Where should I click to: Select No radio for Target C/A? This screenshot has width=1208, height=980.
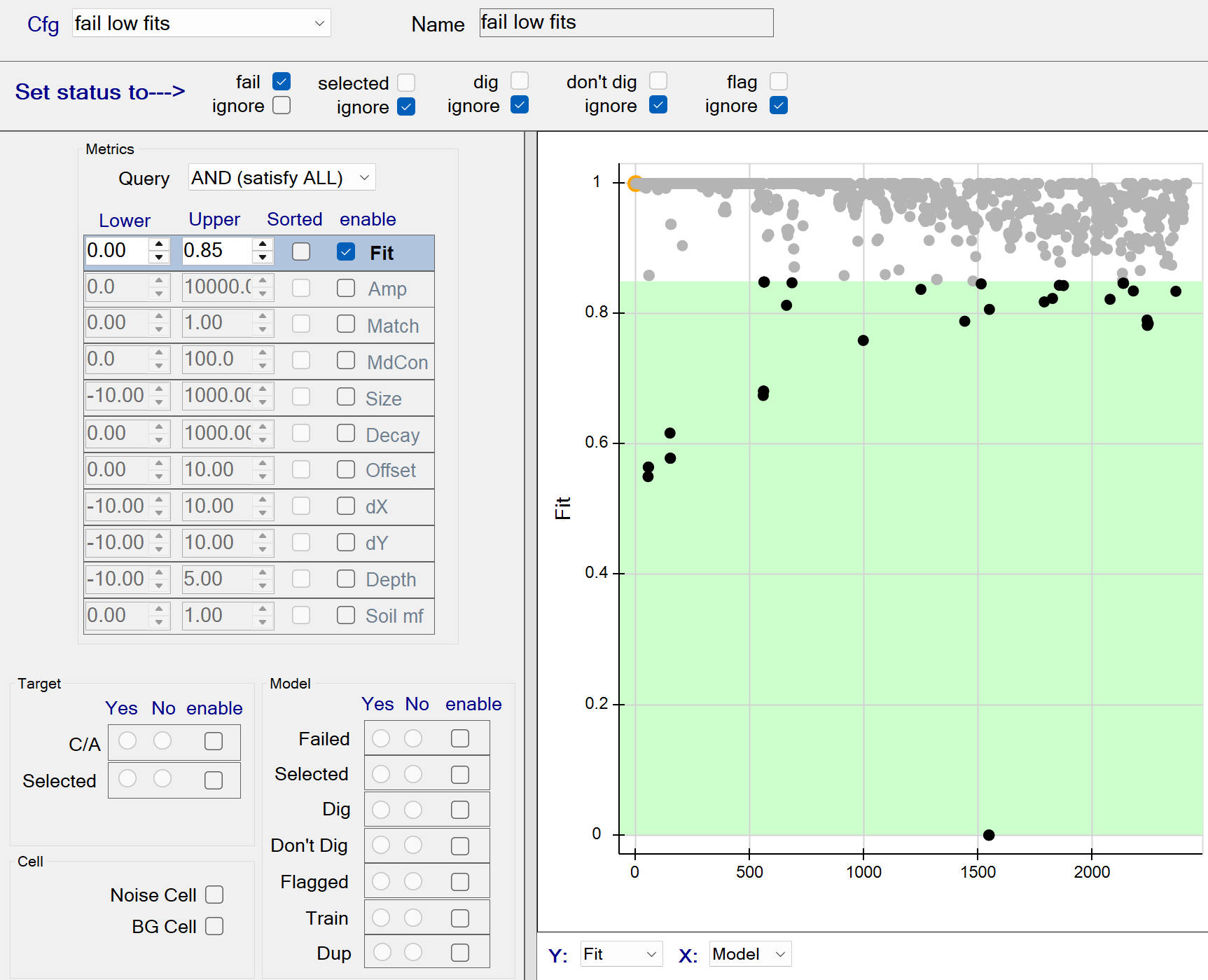point(162,740)
